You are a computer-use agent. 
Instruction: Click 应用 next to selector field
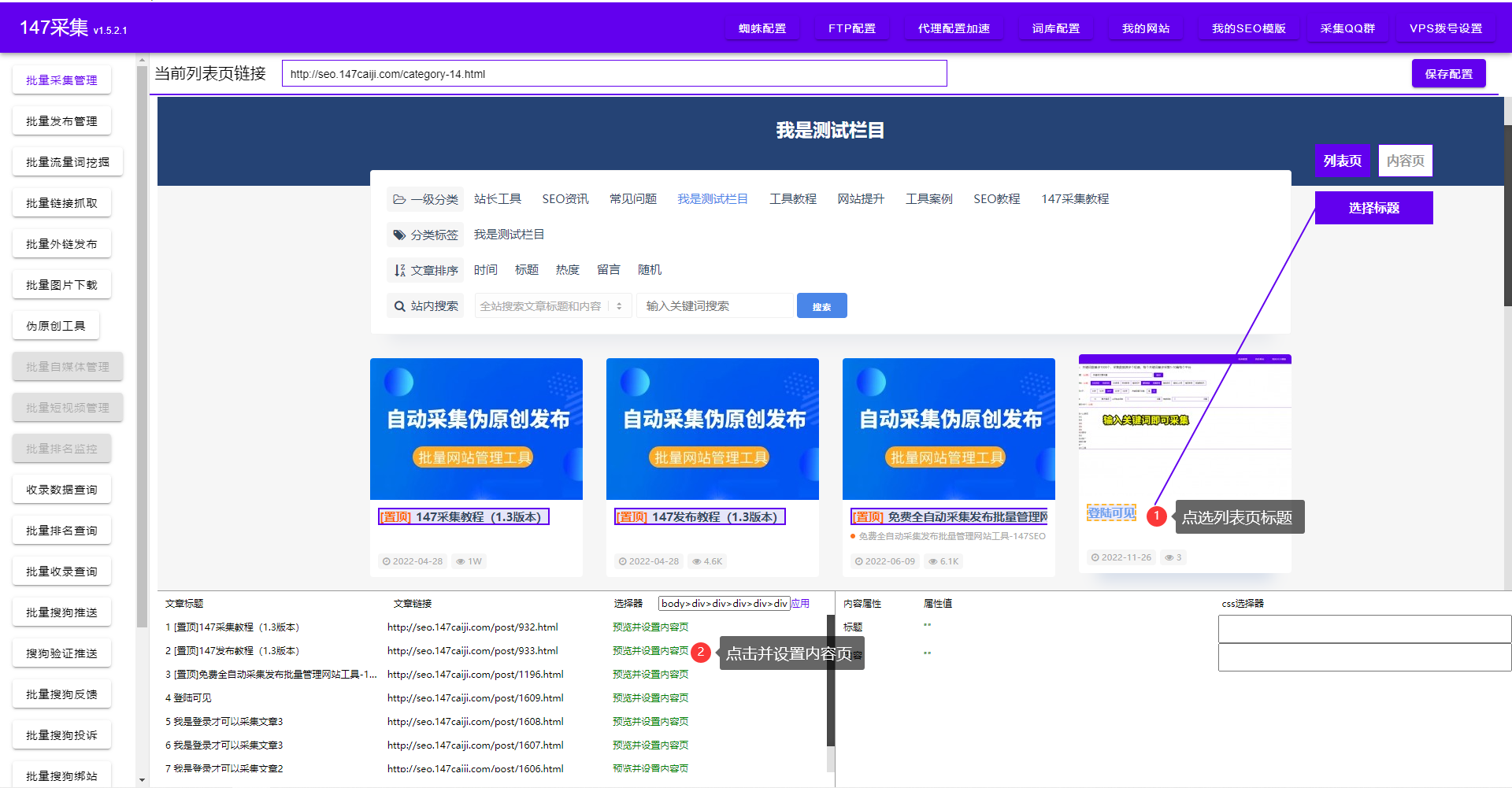coord(800,604)
